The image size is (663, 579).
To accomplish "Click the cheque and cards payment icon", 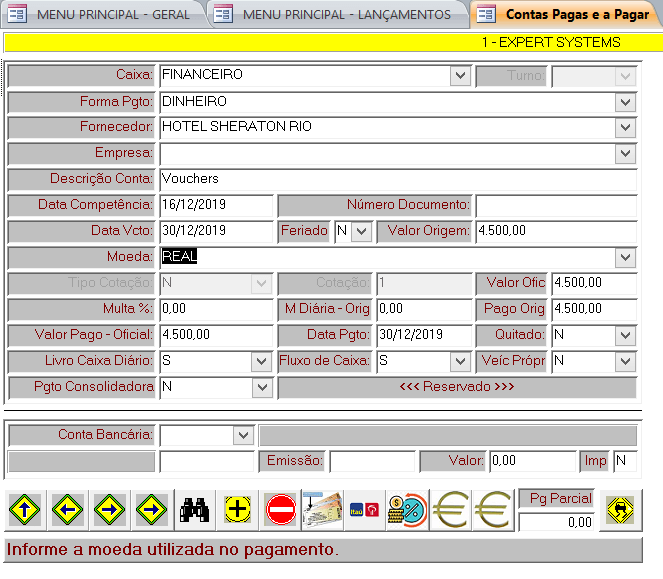I will (x=322, y=510).
